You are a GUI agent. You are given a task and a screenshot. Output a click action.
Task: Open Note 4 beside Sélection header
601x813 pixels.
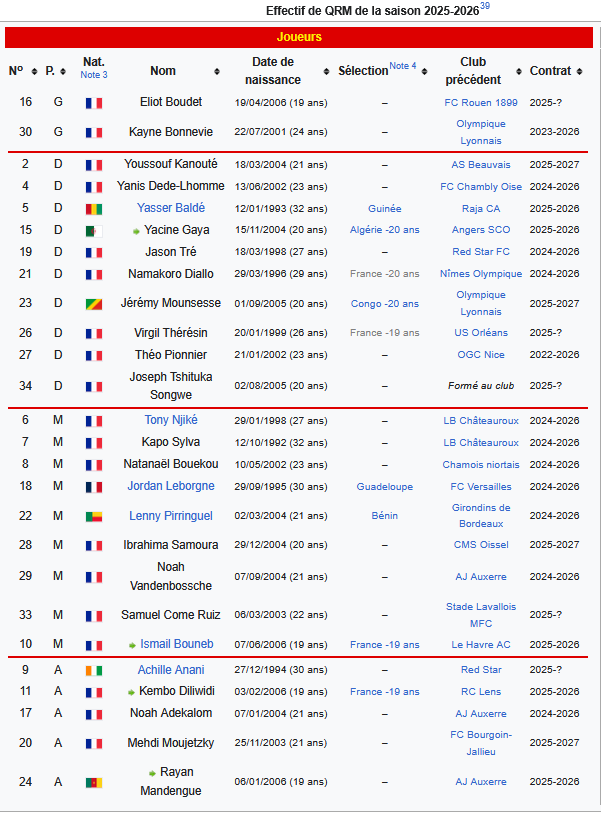point(402,66)
